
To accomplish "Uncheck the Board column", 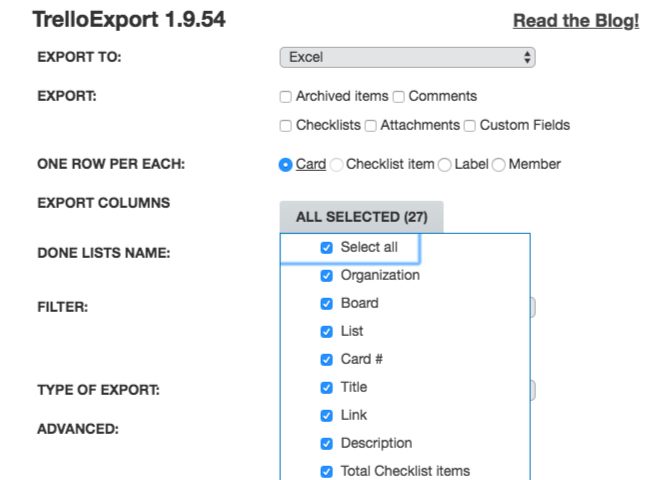I will tap(326, 303).
